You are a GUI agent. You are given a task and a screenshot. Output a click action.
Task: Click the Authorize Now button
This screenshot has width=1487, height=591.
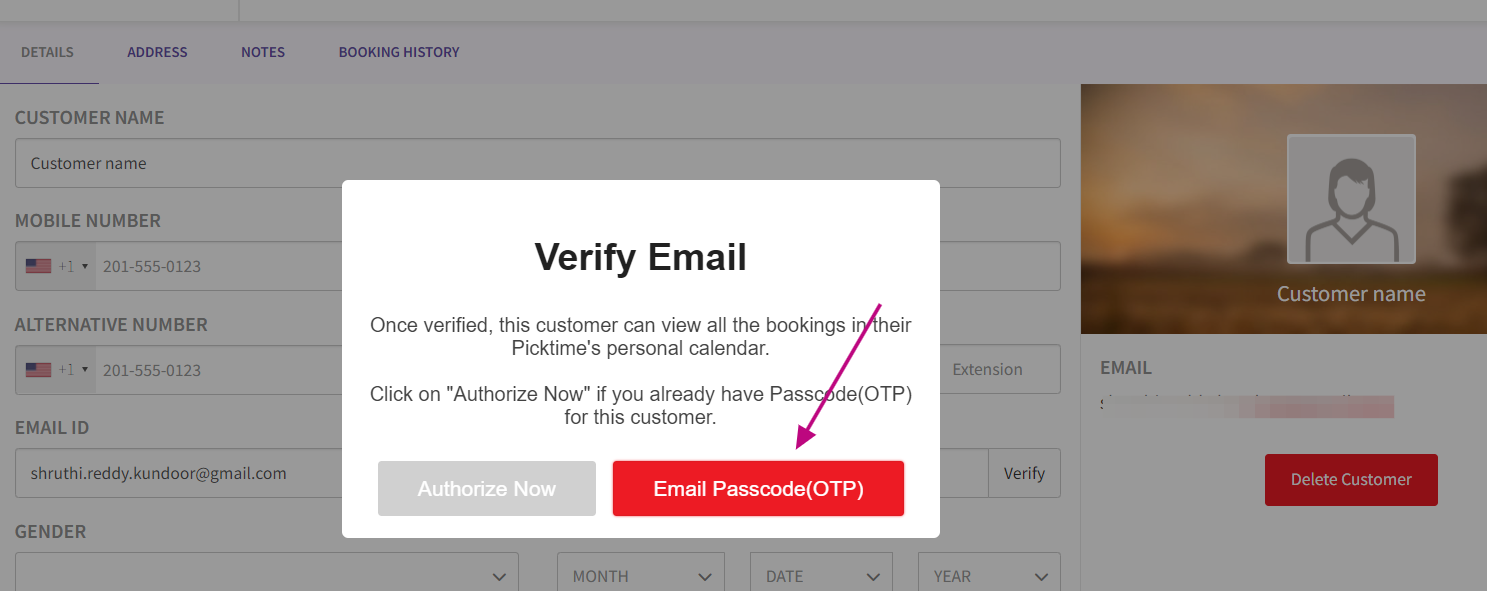[x=487, y=489]
